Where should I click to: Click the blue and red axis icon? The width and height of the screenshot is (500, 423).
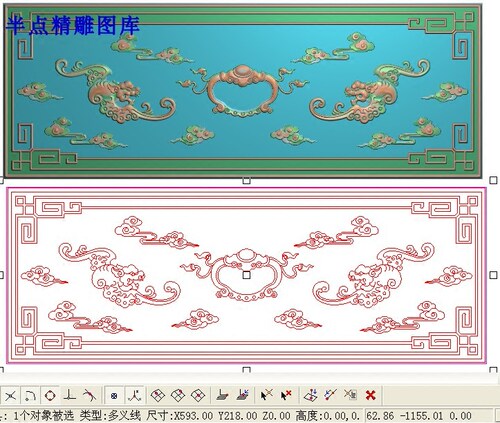pos(331,395)
